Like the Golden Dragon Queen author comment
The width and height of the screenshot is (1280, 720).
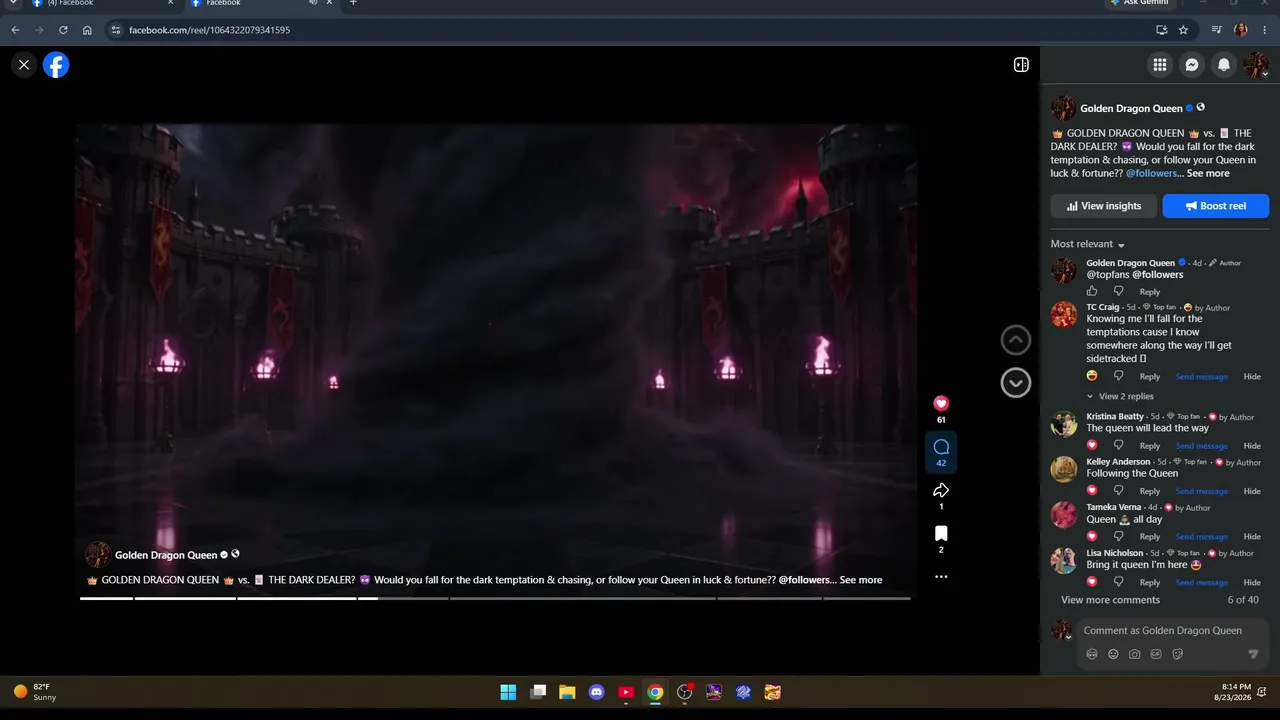(x=1092, y=291)
